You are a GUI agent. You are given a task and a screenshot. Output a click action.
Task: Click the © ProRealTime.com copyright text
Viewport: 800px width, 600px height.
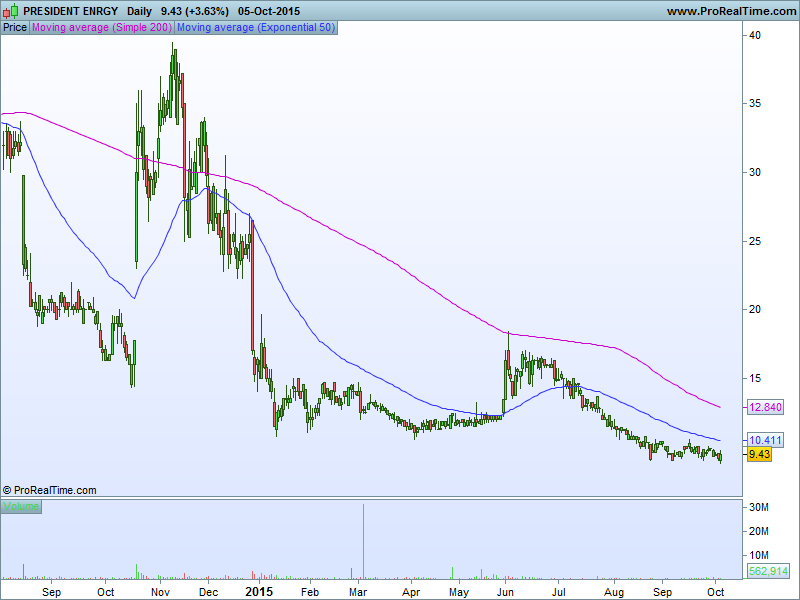[50, 490]
